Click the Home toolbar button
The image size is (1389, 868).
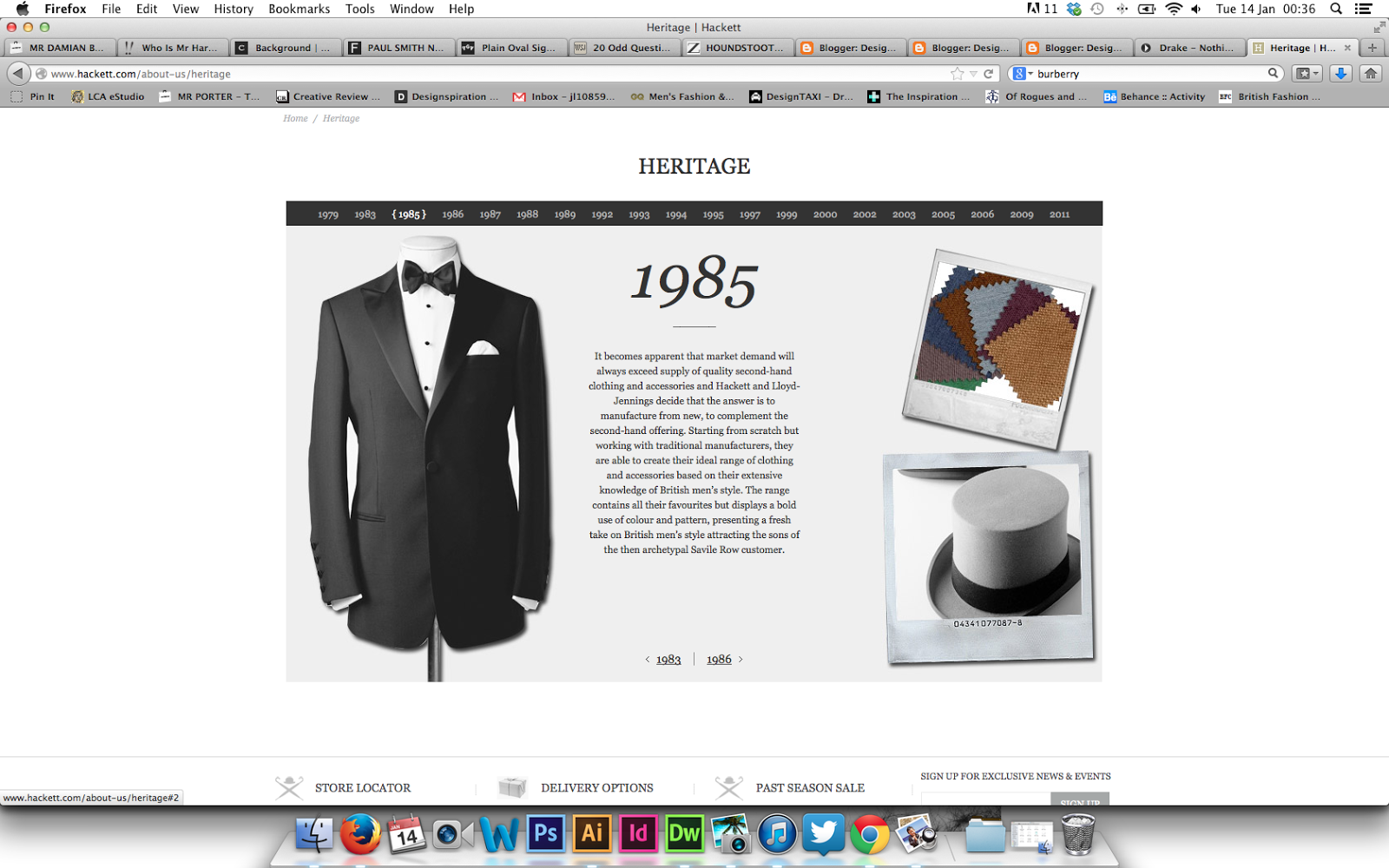click(x=1371, y=74)
